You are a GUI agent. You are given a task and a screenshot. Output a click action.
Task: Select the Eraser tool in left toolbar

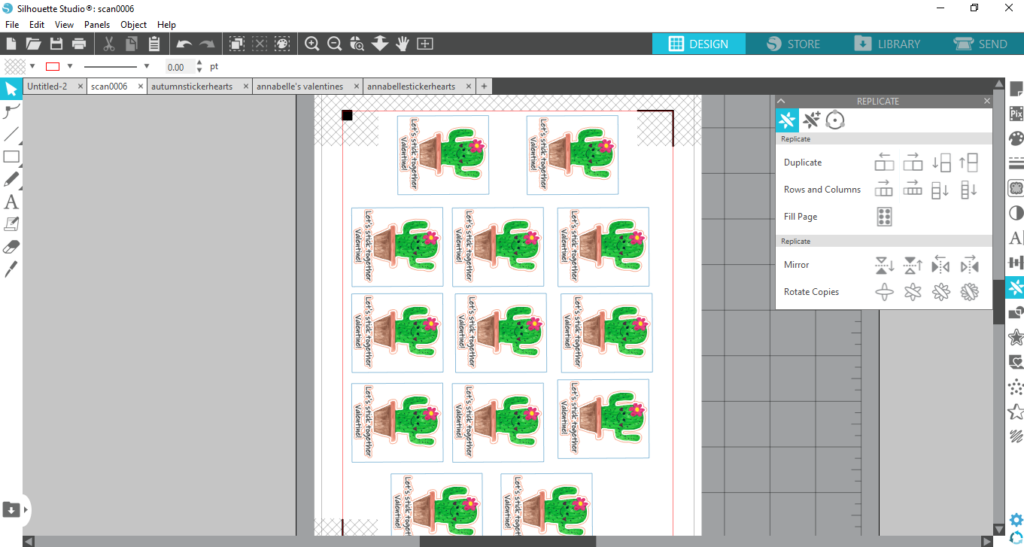[12, 246]
